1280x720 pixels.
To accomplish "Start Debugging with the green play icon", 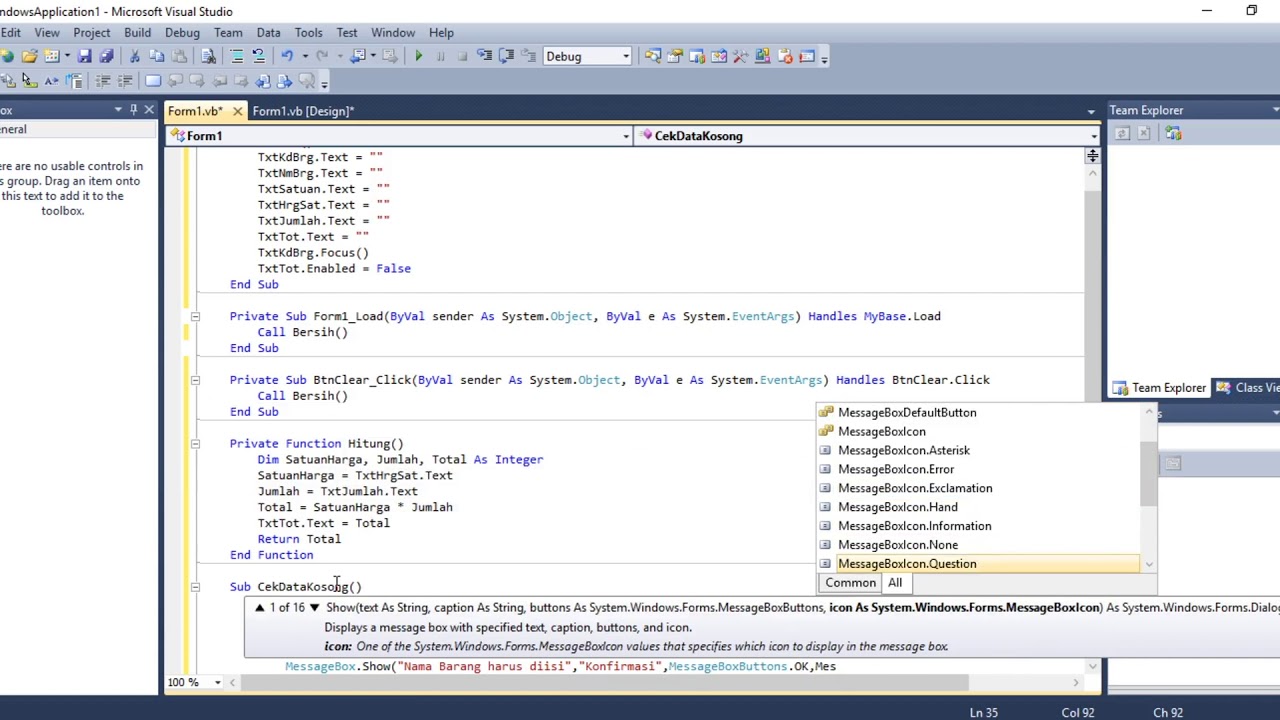I will point(419,57).
